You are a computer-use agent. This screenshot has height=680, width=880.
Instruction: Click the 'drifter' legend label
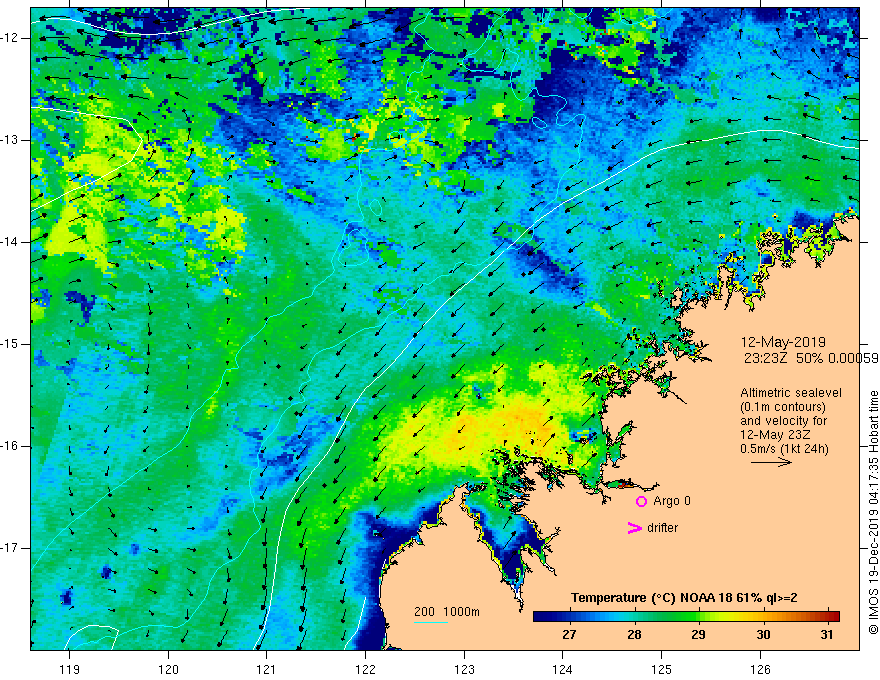click(x=662, y=528)
